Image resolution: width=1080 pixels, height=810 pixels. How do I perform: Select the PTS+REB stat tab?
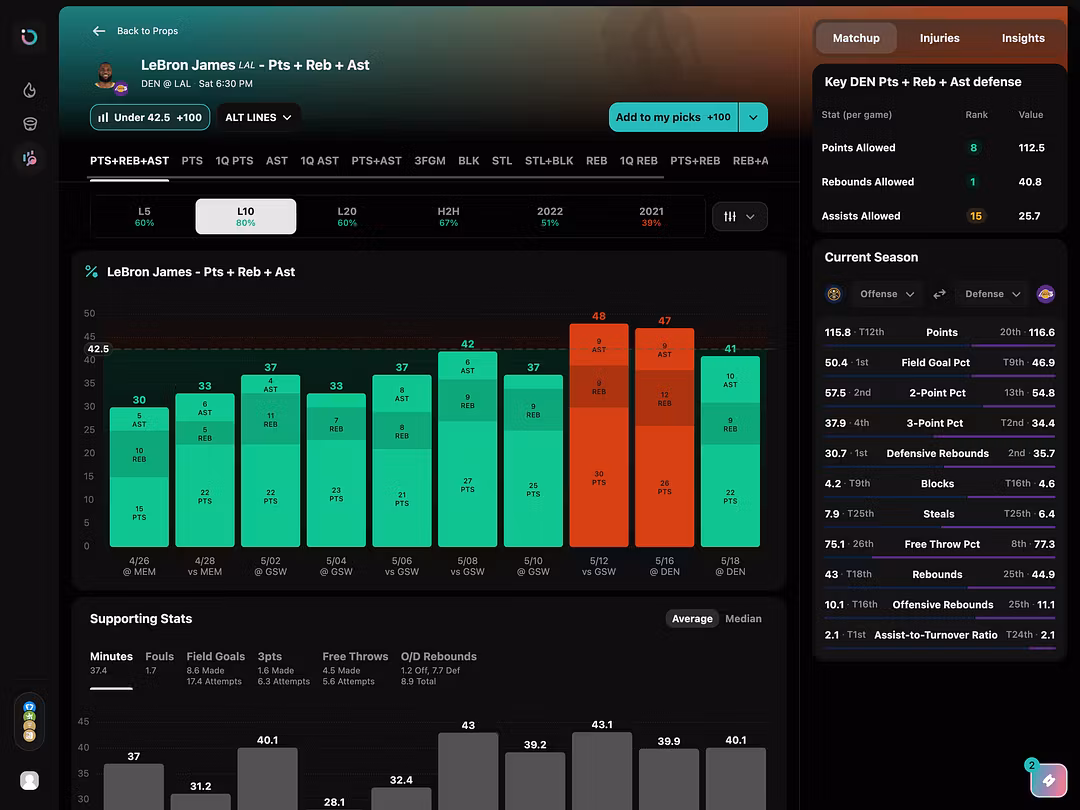pos(695,160)
